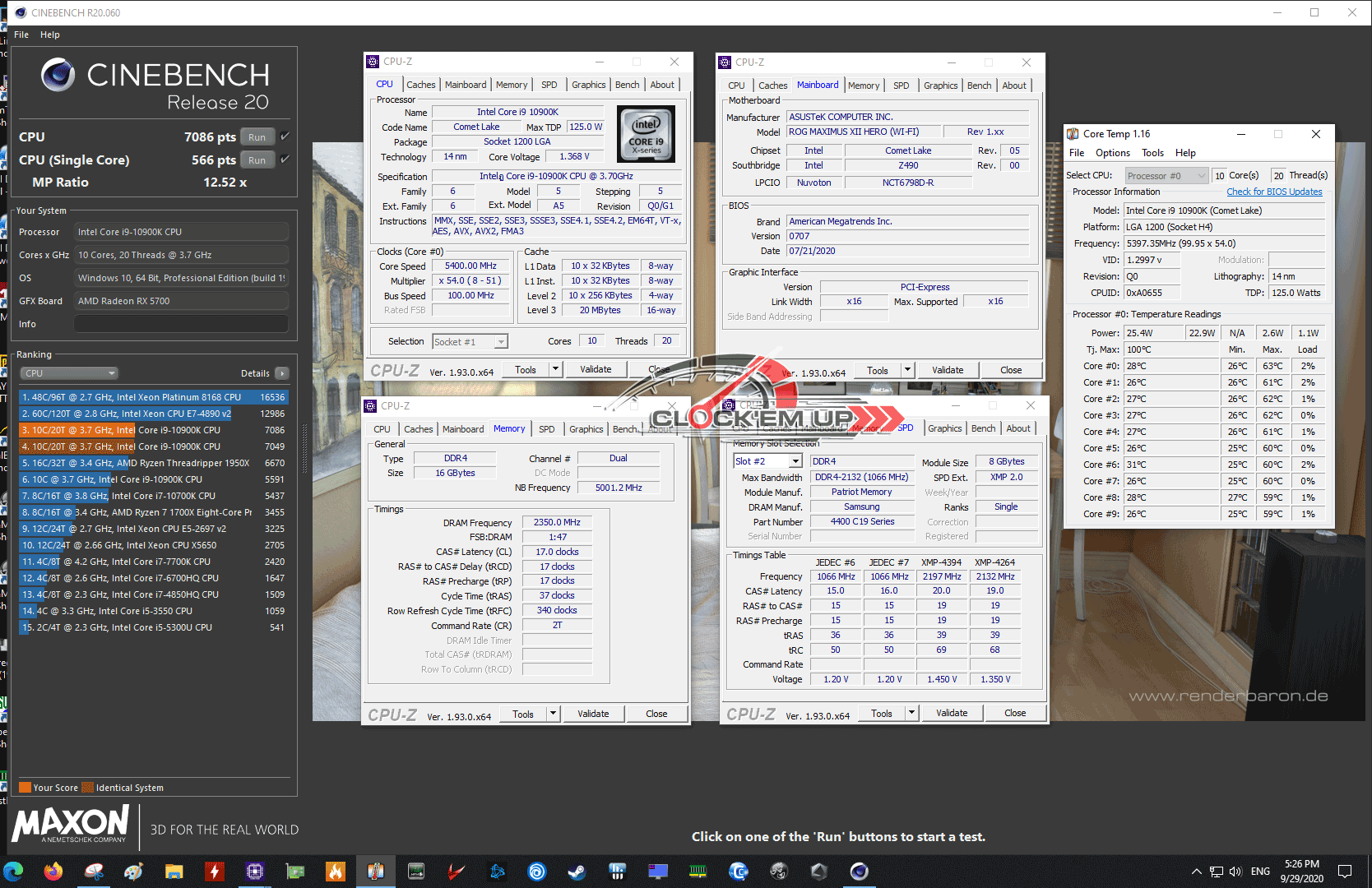The image size is (1372, 888).
Task: Click the Microsoft Edge taskbar icon
Action: pyautogui.click(x=13, y=871)
